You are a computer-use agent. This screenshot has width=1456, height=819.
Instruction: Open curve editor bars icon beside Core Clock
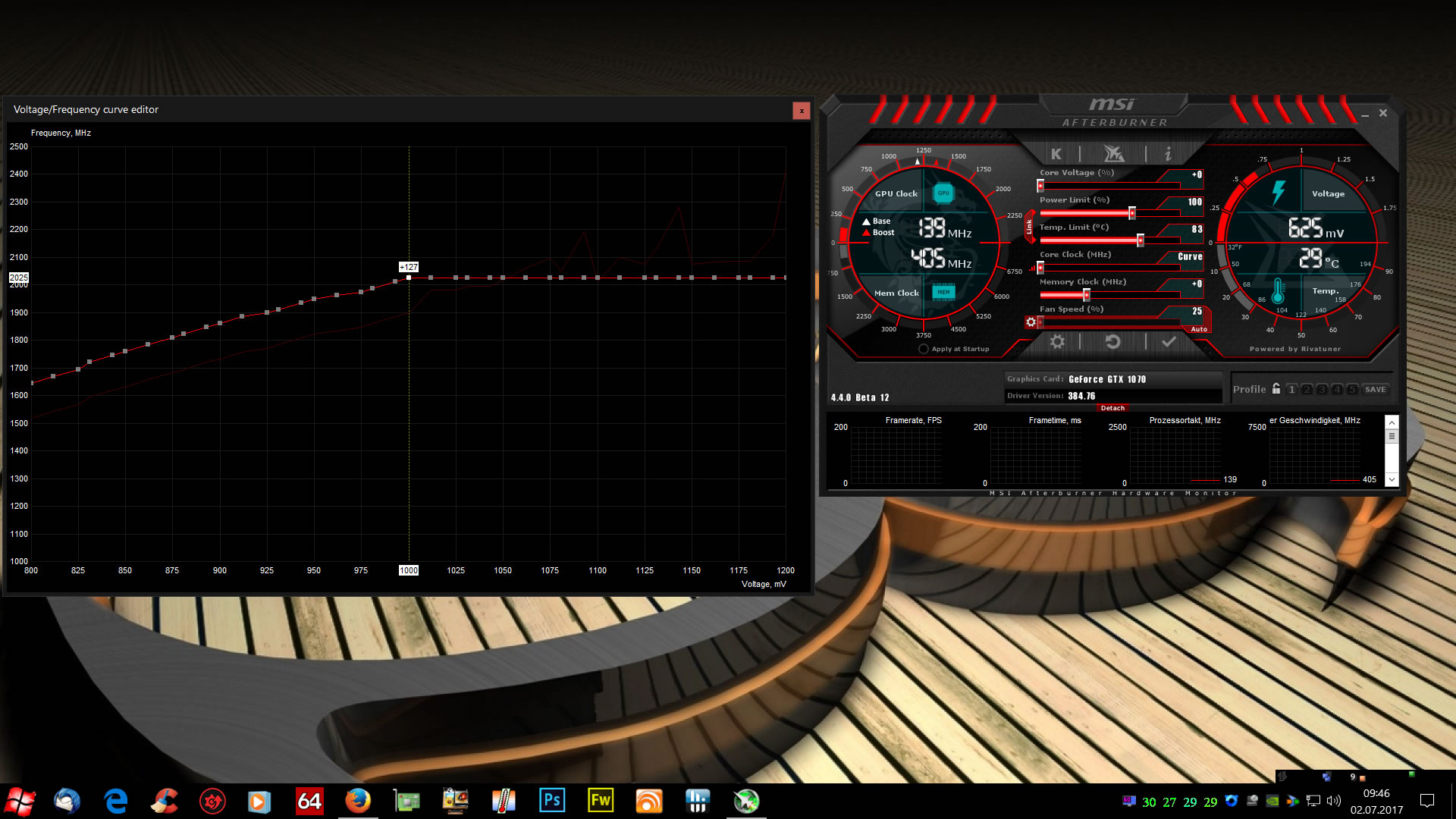[x=1032, y=268]
